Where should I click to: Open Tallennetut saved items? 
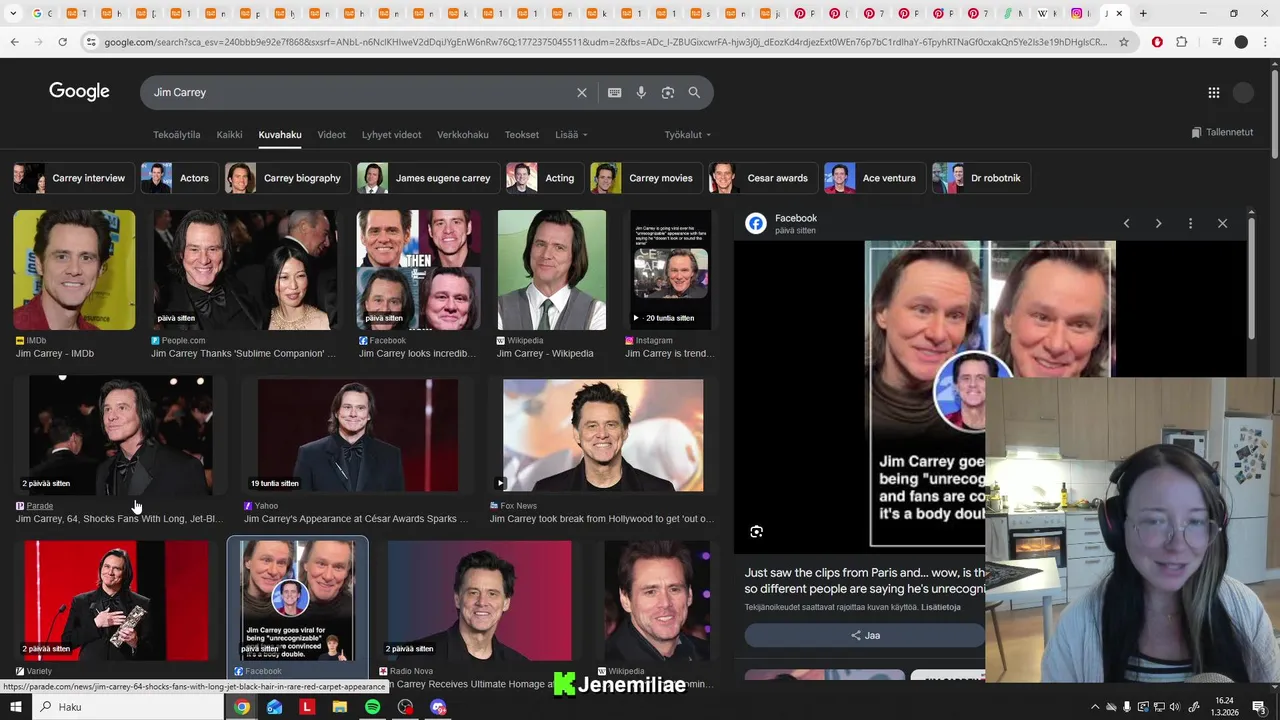coord(1222,132)
